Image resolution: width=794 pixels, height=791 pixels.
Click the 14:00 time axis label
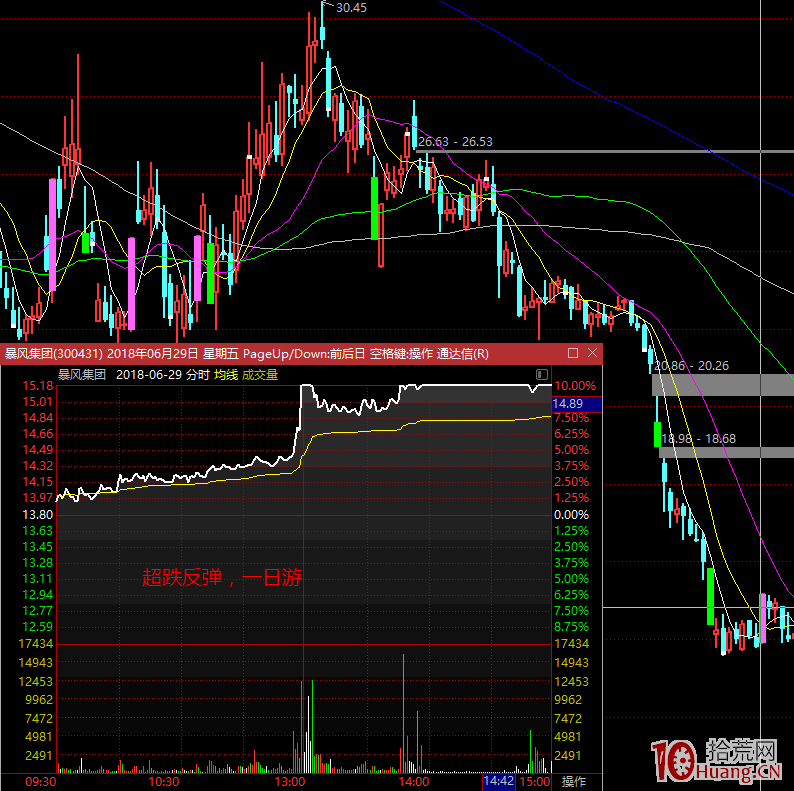coord(414,782)
